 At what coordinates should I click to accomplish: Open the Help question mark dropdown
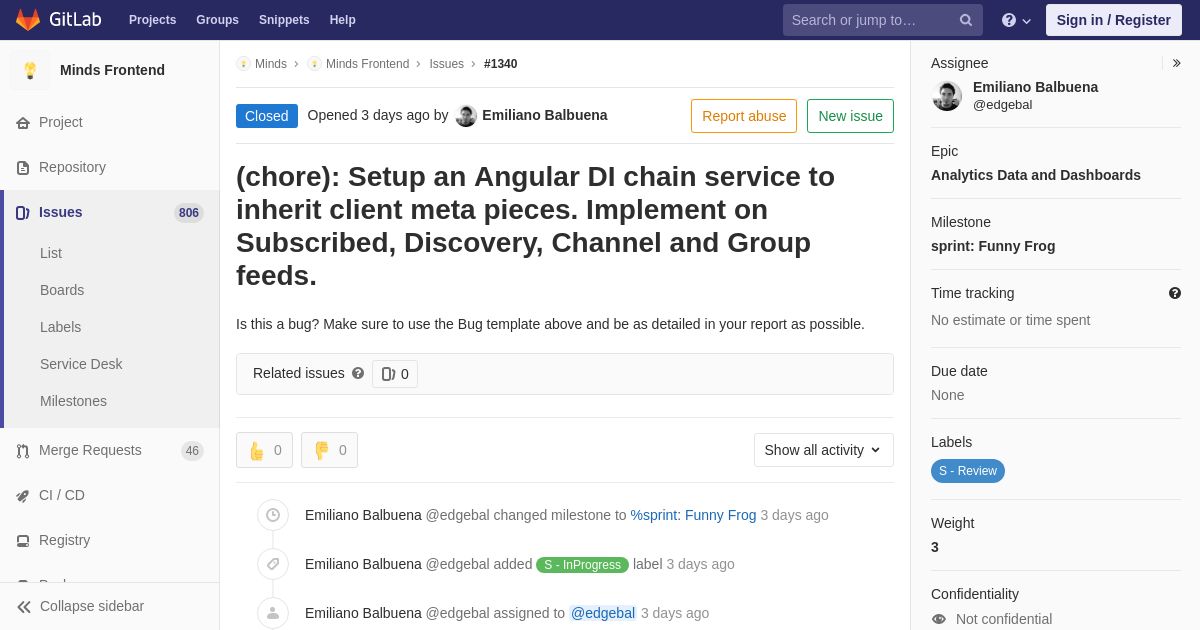tap(1016, 20)
